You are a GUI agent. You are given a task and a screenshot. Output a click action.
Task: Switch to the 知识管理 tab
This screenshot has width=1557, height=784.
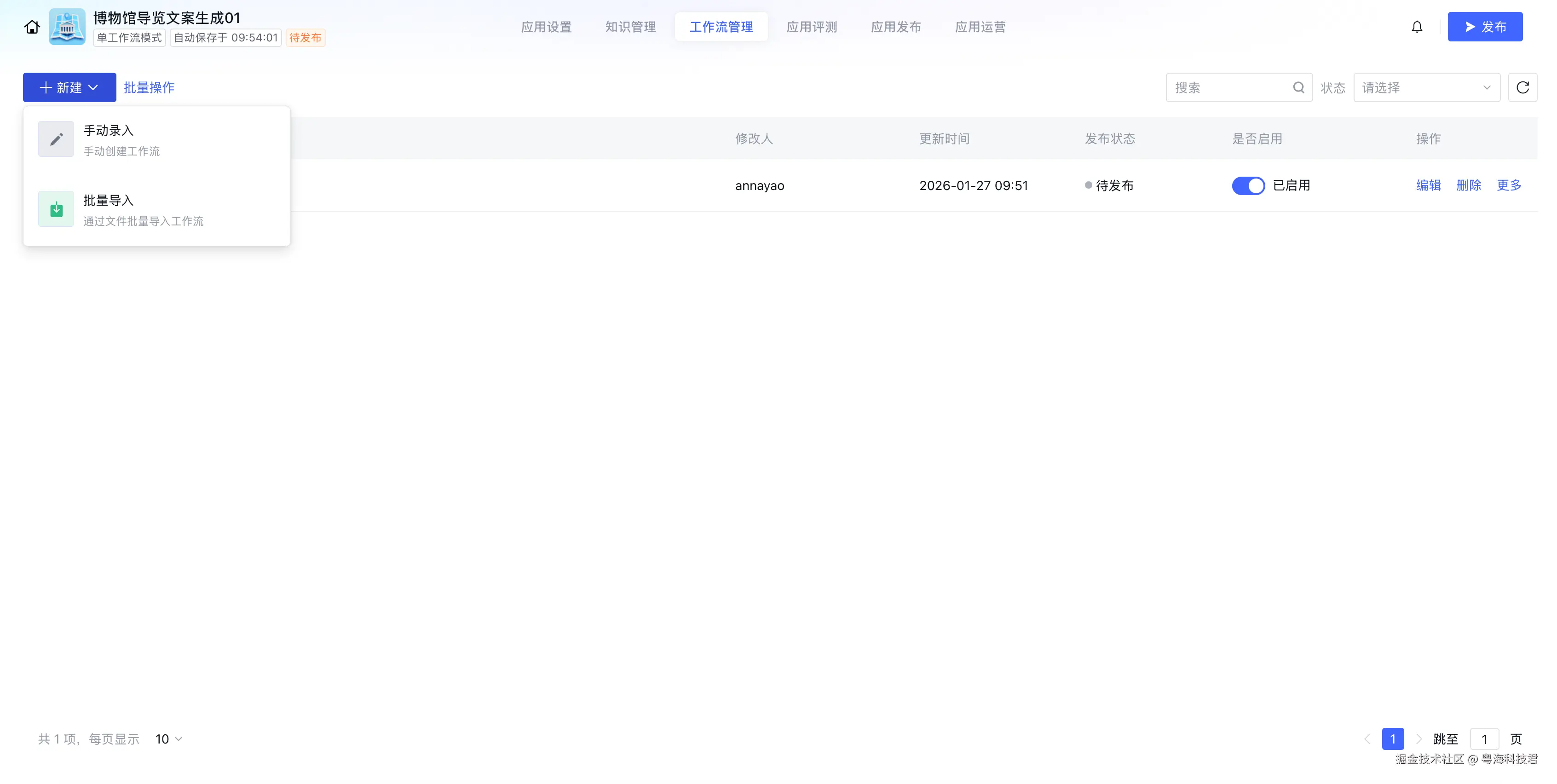(x=630, y=27)
